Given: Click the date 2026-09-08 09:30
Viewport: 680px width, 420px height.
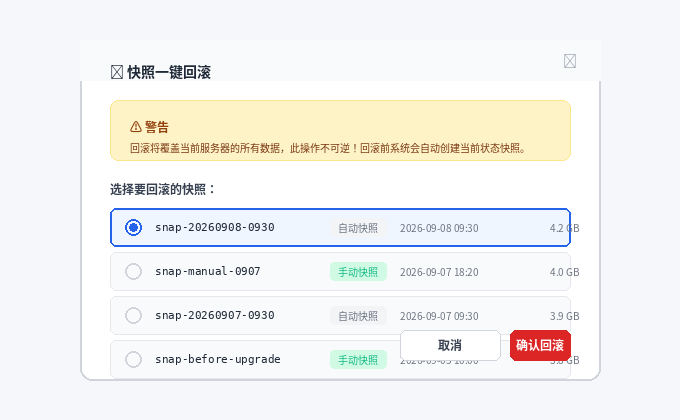Looking at the screenshot, I should (439, 228).
